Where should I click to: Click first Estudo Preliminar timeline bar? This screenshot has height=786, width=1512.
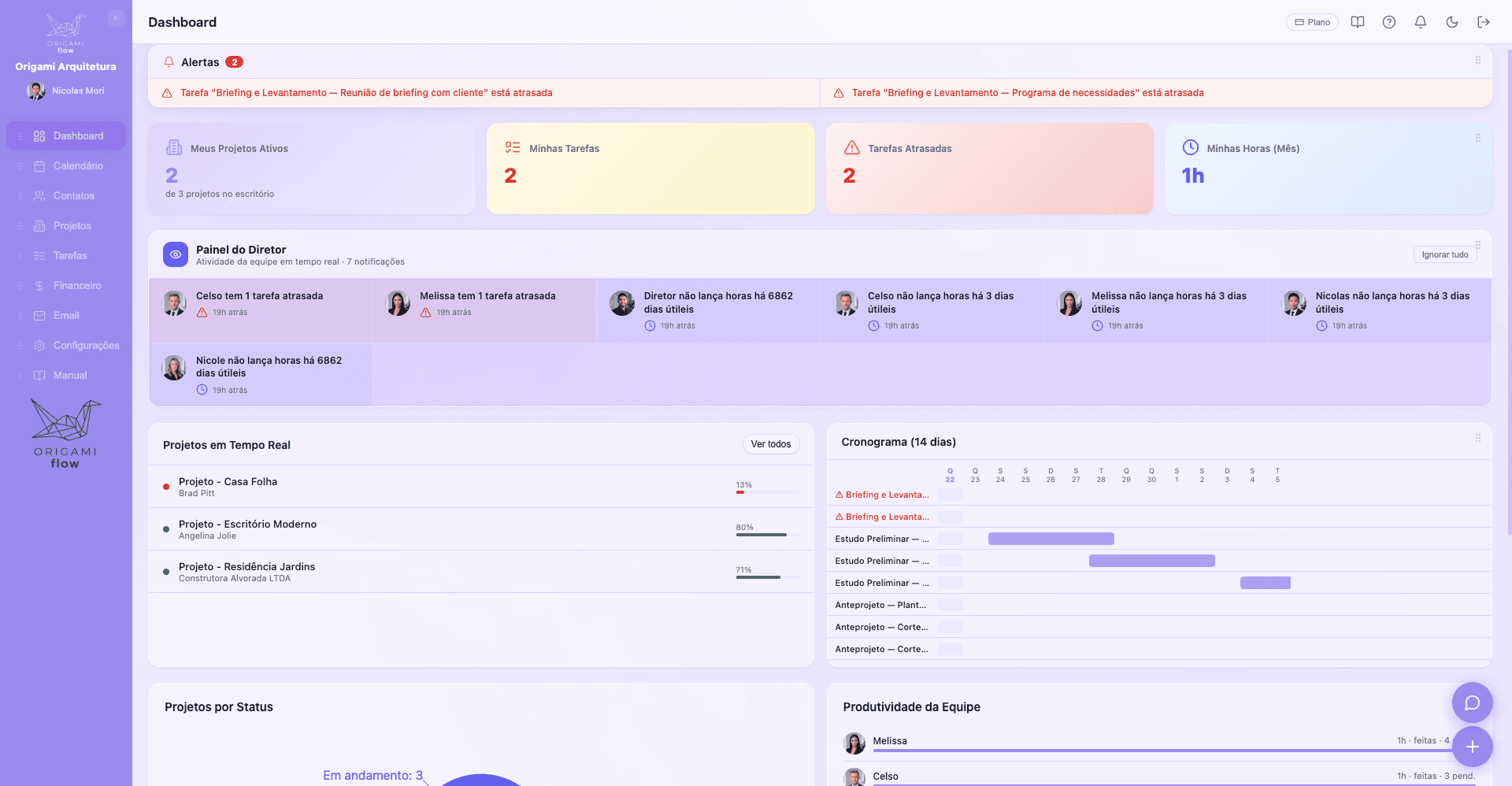point(1051,539)
